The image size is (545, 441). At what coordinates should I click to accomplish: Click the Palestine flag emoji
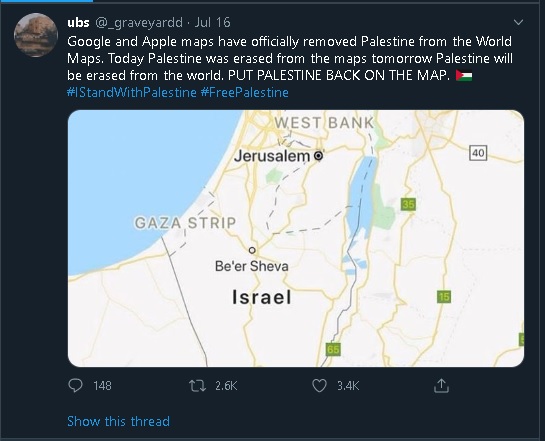tap(464, 75)
